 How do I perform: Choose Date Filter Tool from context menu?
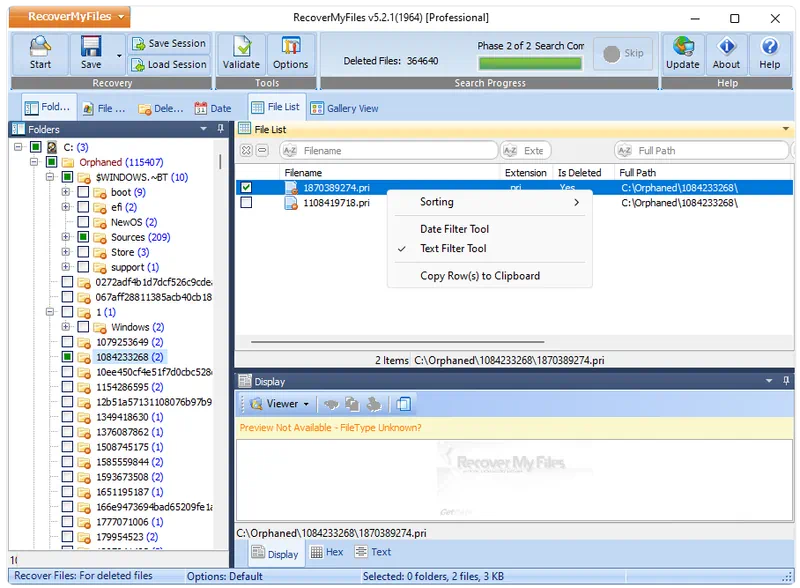[454, 229]
